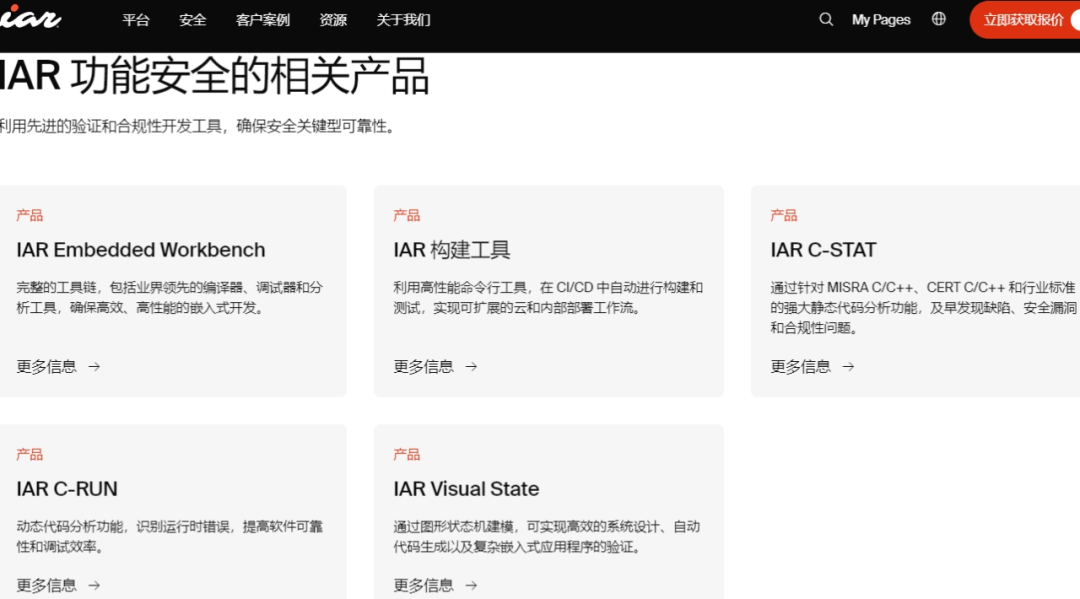Click the subtitle 利用先进的验证和合规性开发工具
This screenshot has height=599, width=1080.
198,127
